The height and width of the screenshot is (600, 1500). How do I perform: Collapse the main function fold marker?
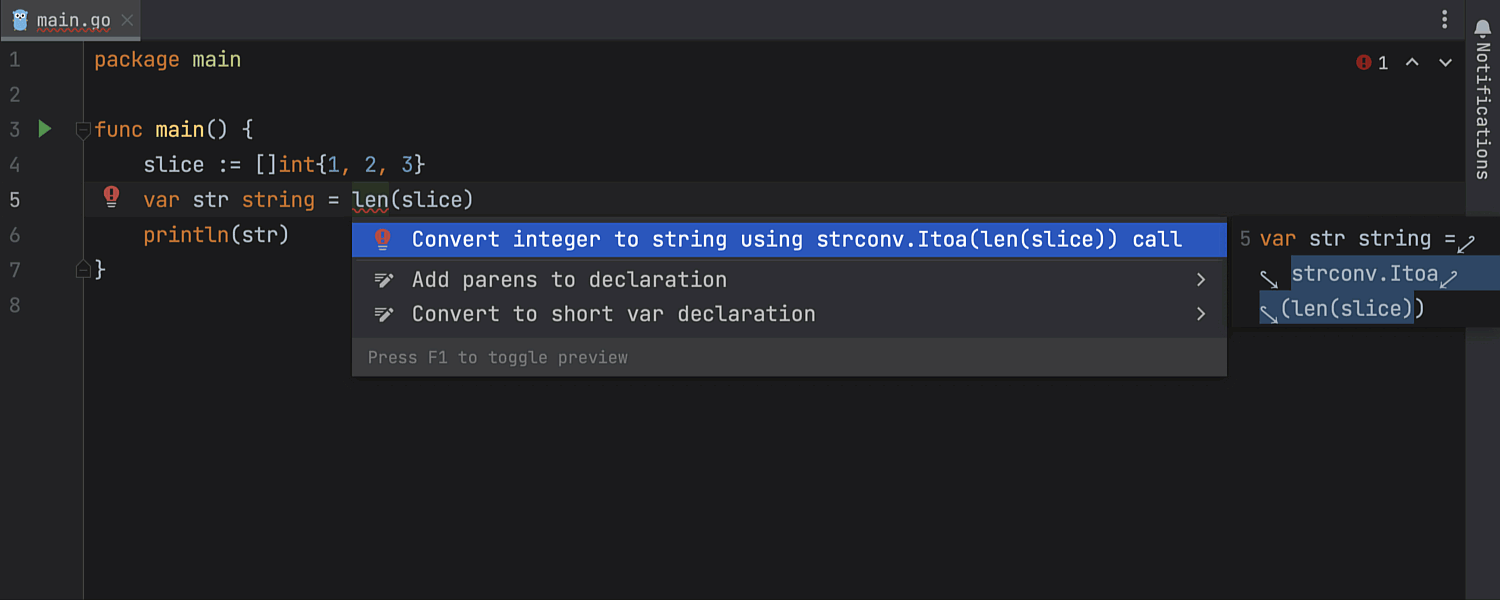click(x=83, y=130)
